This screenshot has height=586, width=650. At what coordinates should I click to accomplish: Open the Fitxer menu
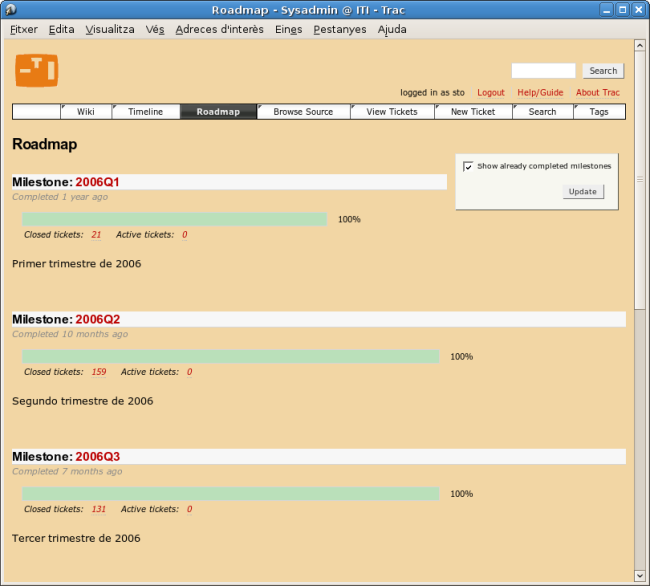(x=23, y=29)
